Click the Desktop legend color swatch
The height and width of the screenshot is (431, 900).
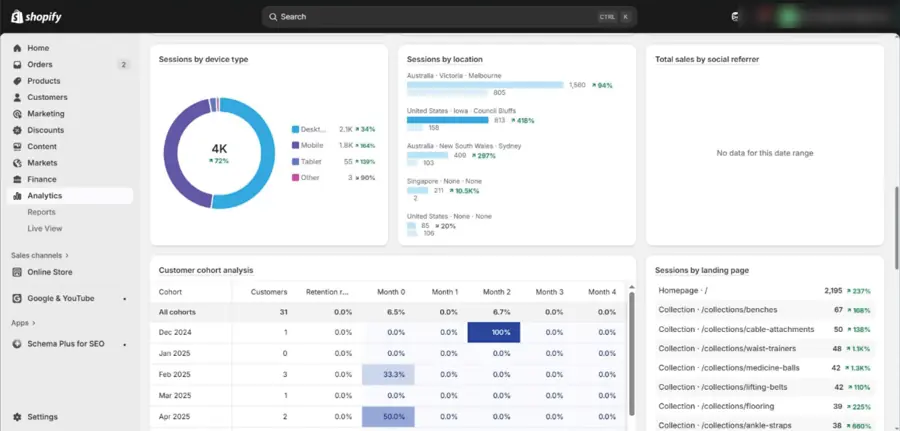pyautogui.click(x=295, y=130)
